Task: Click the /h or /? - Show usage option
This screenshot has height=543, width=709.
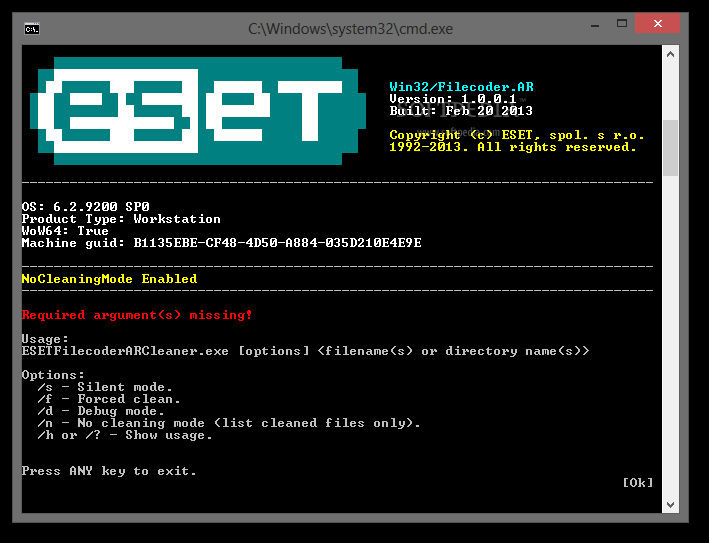Action: point(125,435)
